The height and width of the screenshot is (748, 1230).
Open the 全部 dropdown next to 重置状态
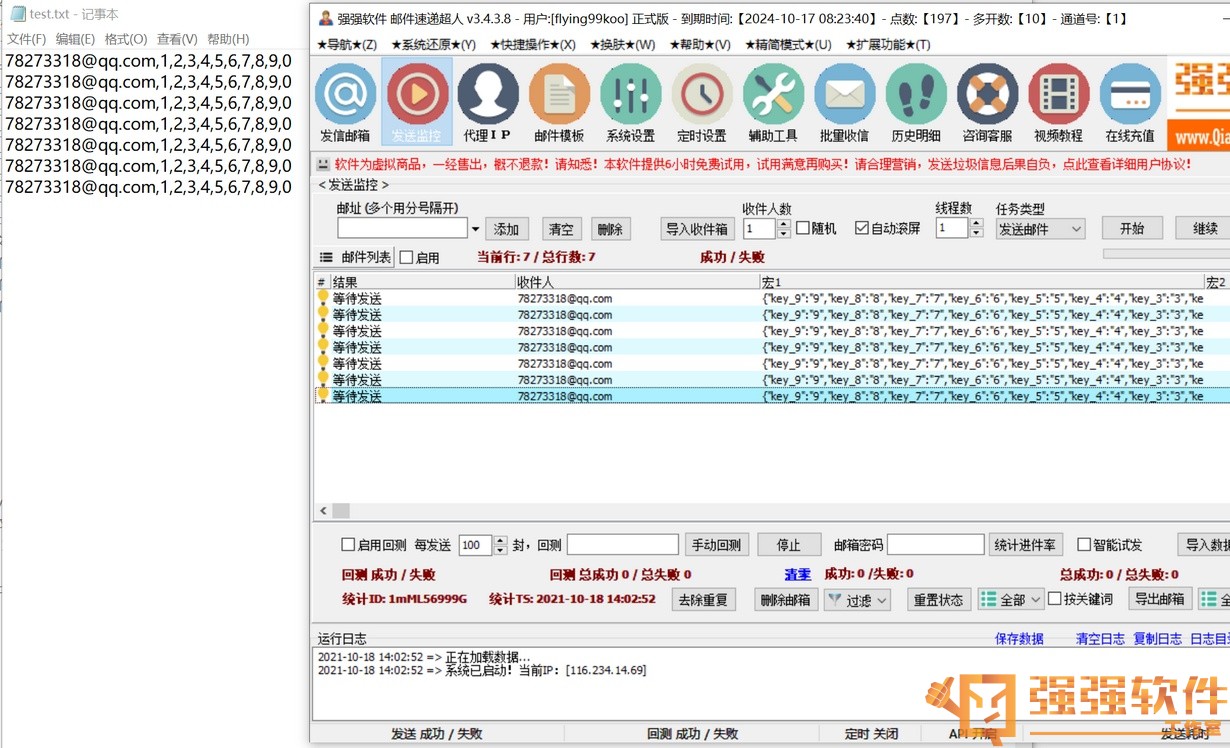tap(1011, 599)
